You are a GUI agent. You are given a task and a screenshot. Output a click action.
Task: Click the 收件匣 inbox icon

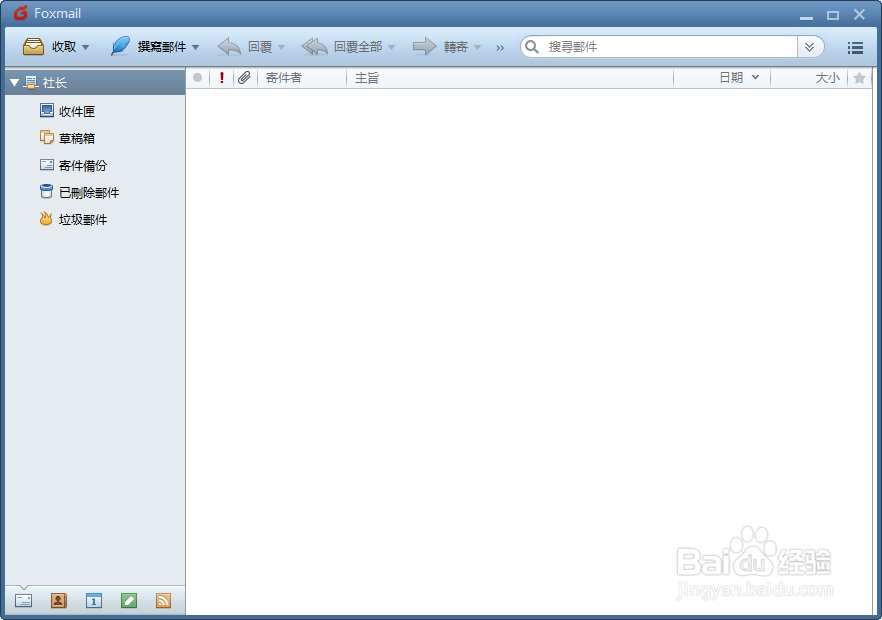pyautogui.click(x=47, y=110)
